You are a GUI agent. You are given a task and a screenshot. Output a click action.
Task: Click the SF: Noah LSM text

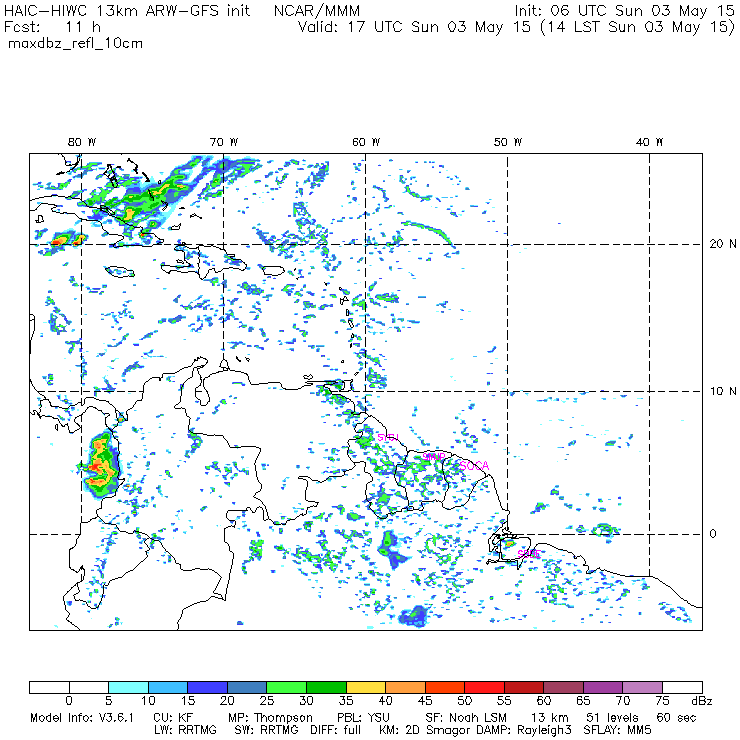point(466,718)
